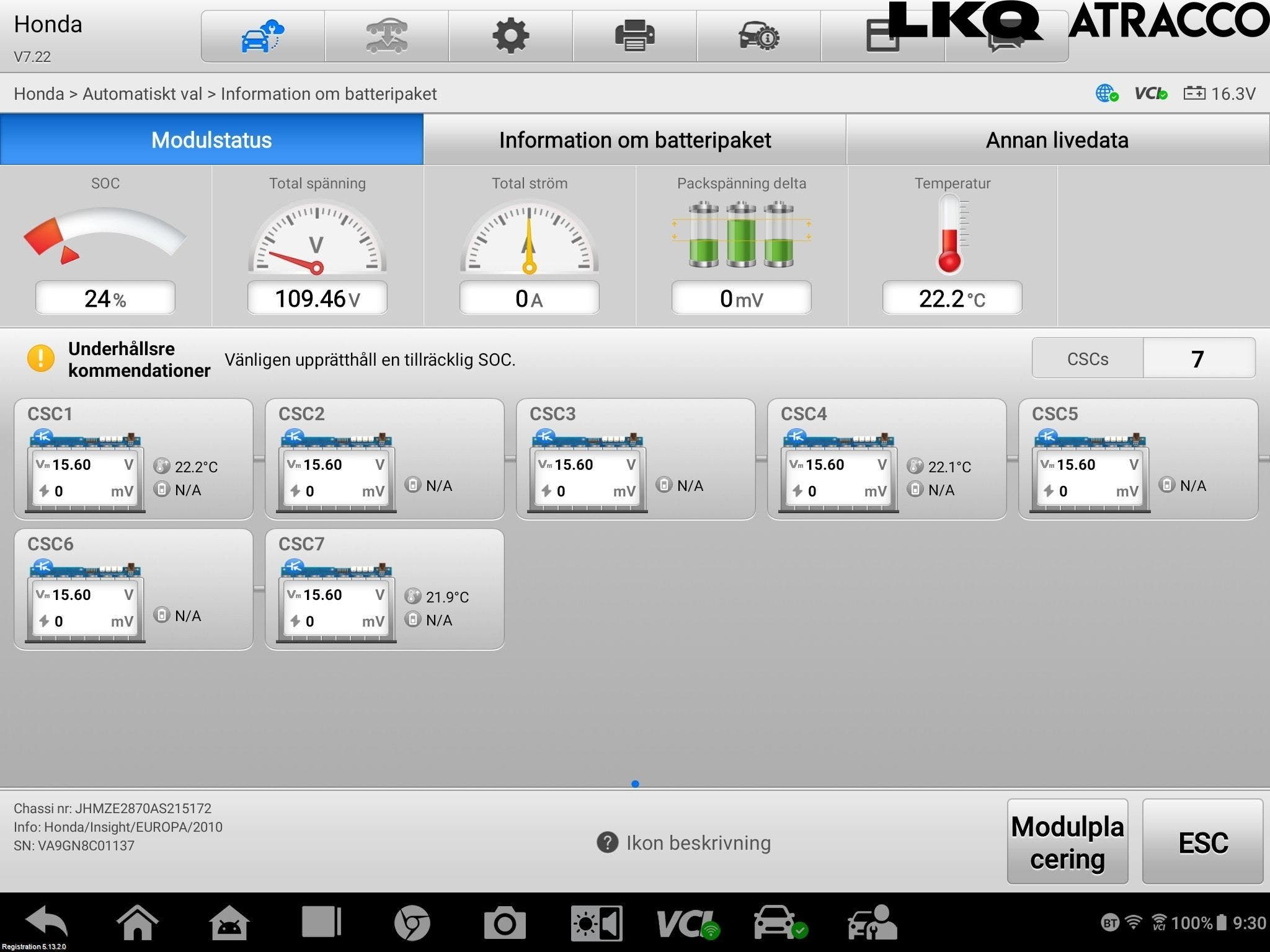Open vehicle info gear icon
The width and height of the screenshot is (1270, 952).
coord(758,36)
